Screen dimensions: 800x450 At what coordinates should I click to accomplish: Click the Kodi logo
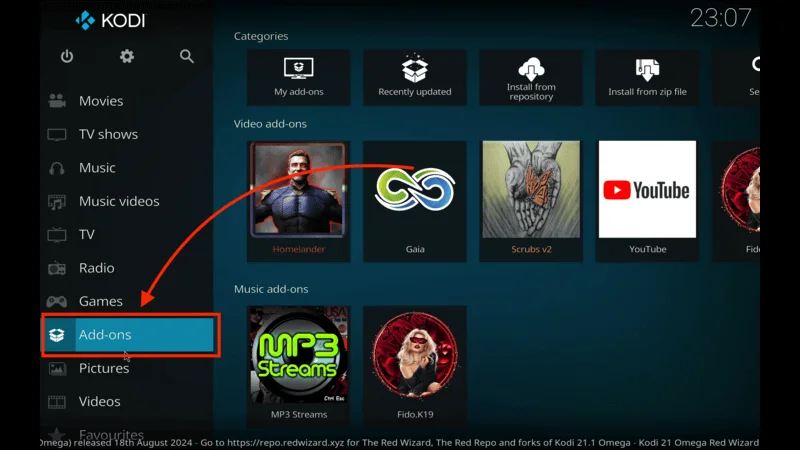(x=110, y=20)
